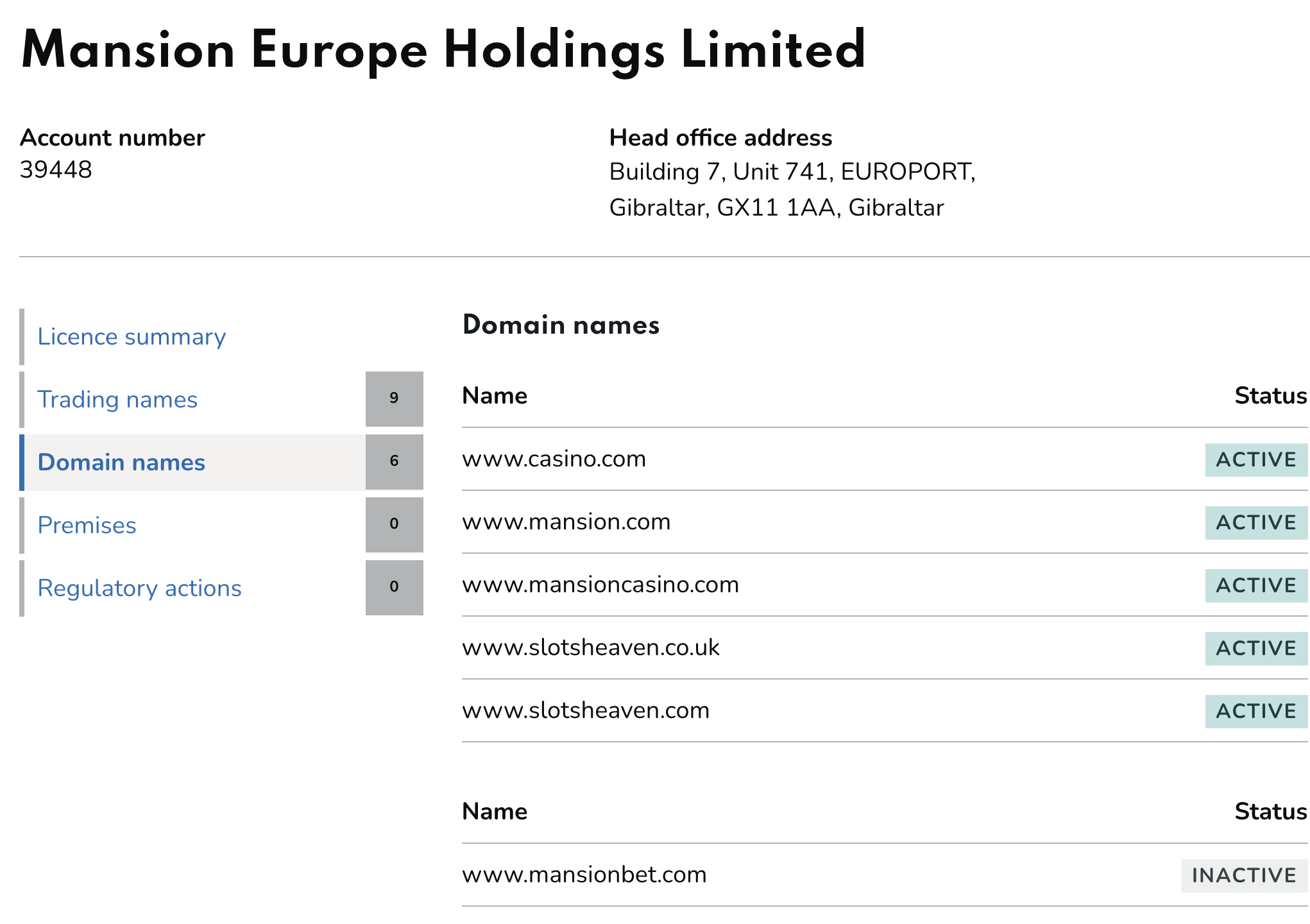Click the Domain names count badge 6
The width and height of the screenshot is (1310, 924).
(x=394, y=461)
